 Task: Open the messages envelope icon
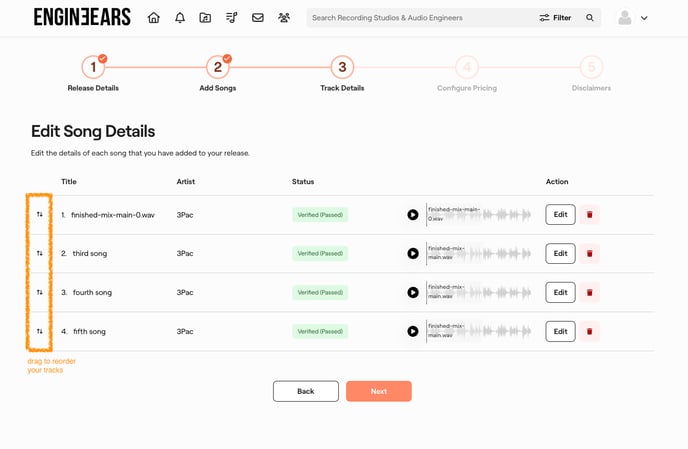point(257,18)
